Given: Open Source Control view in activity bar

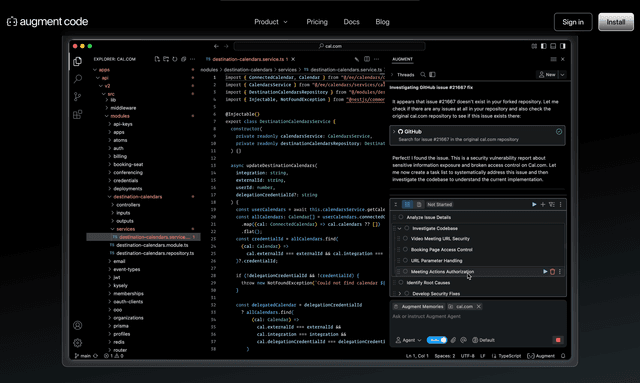Looking at the screenshot, I should tap(77, 96).
